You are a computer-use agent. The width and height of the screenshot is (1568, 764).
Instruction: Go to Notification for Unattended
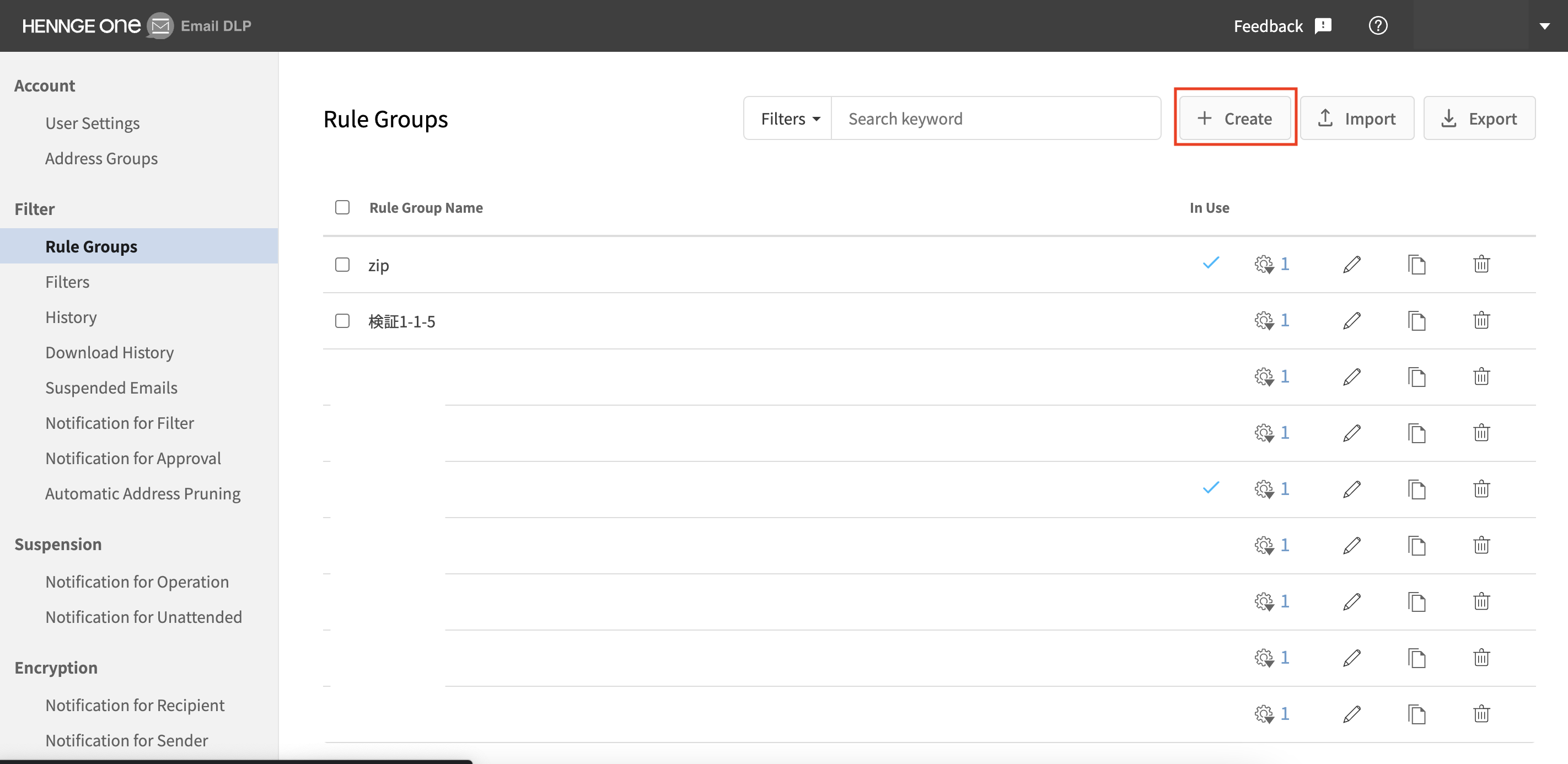pos(144,617)
